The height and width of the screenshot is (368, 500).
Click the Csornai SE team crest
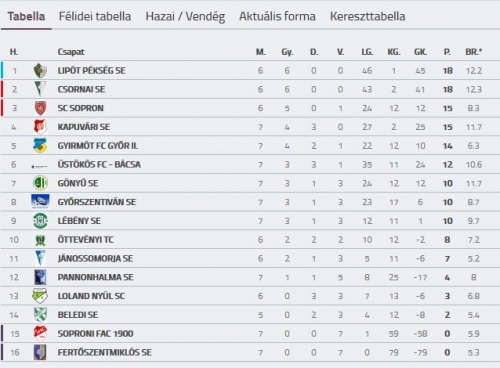40,89
